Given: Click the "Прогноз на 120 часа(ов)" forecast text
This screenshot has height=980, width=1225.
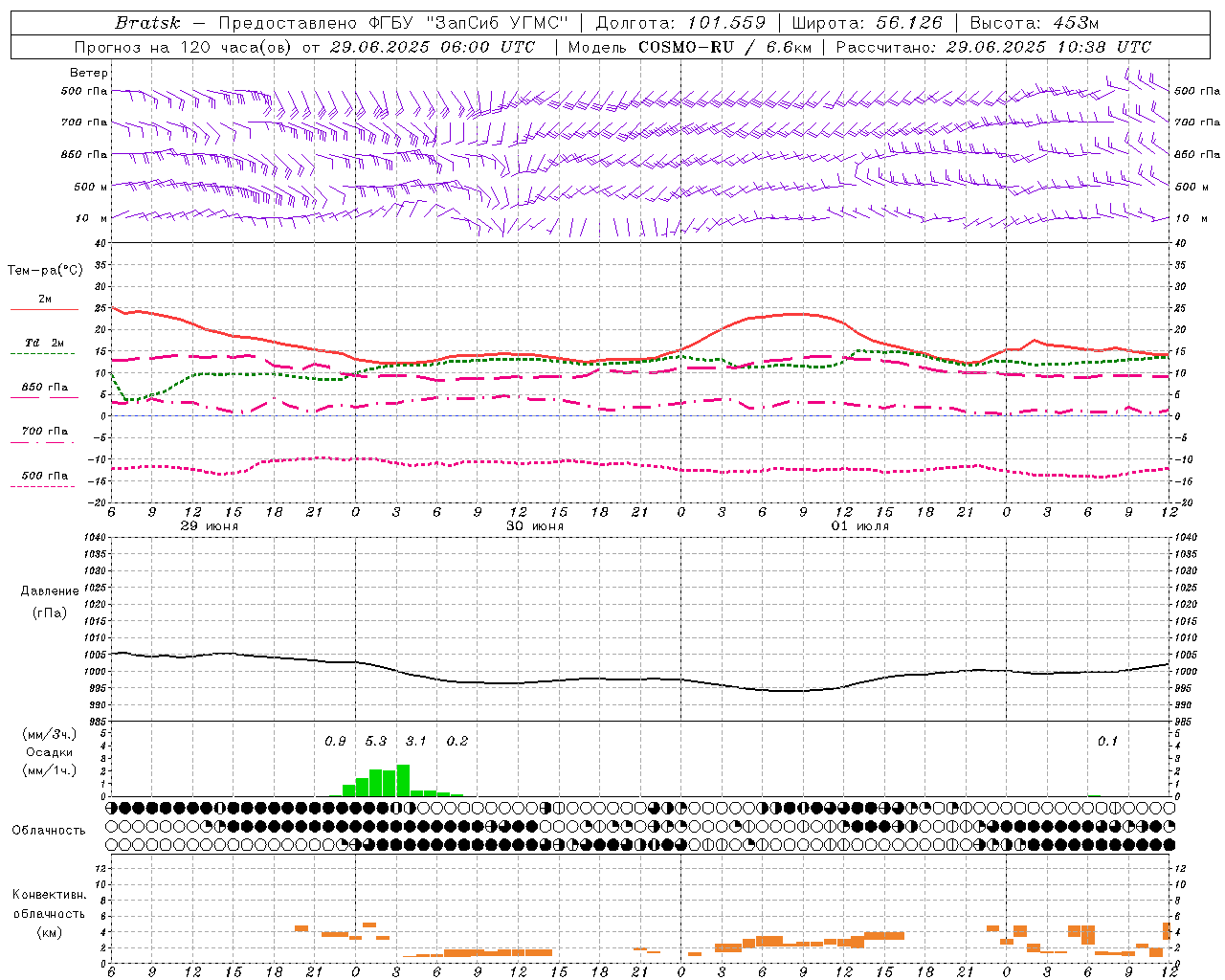Looking at the screenshot, I should [184, 47].
